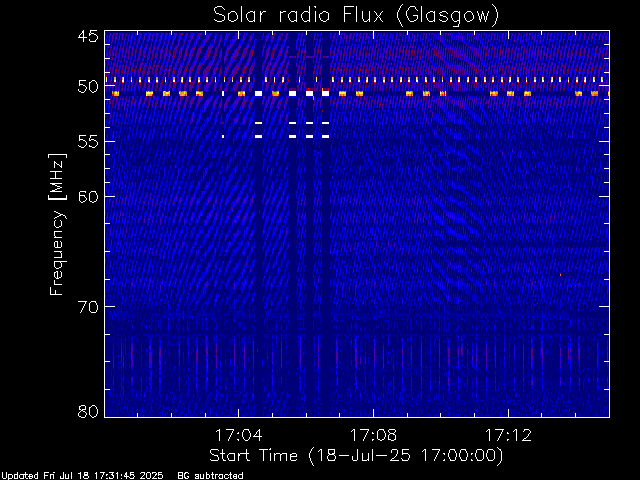This screenshot has height=480, width=640.
Task: Click the 'Updated Fri Jul 18 17:31:45 2025' text
Action: 82,476
